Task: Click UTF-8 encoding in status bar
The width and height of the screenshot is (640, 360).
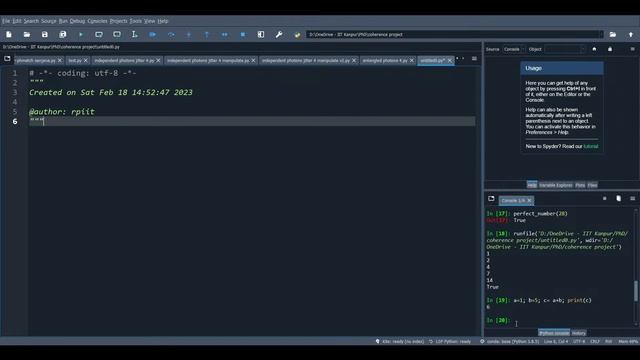Action: tap(579, 341)
